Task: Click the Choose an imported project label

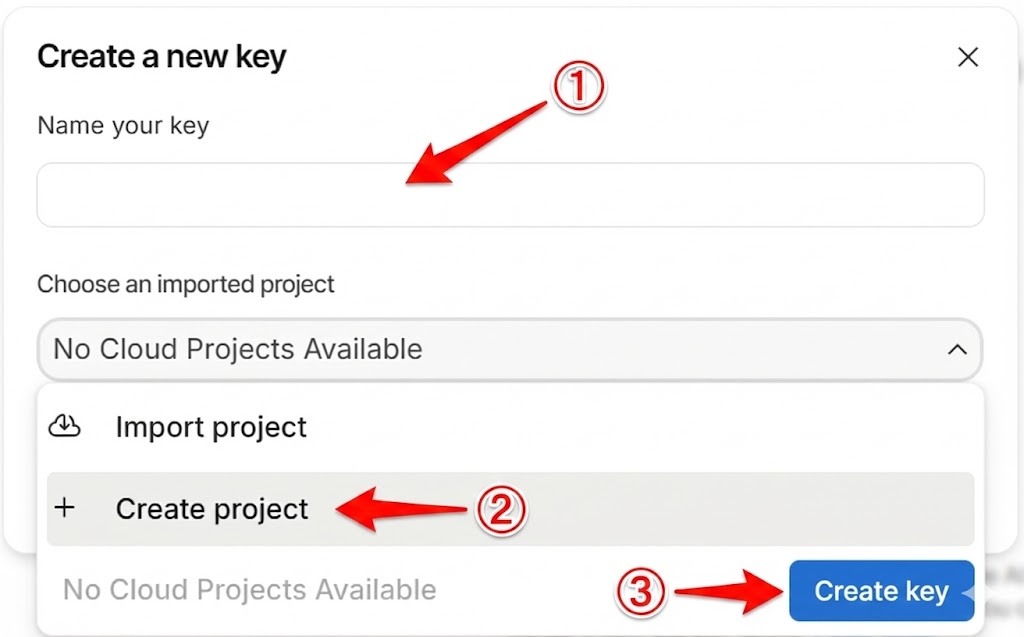Action: click(186, 284)
